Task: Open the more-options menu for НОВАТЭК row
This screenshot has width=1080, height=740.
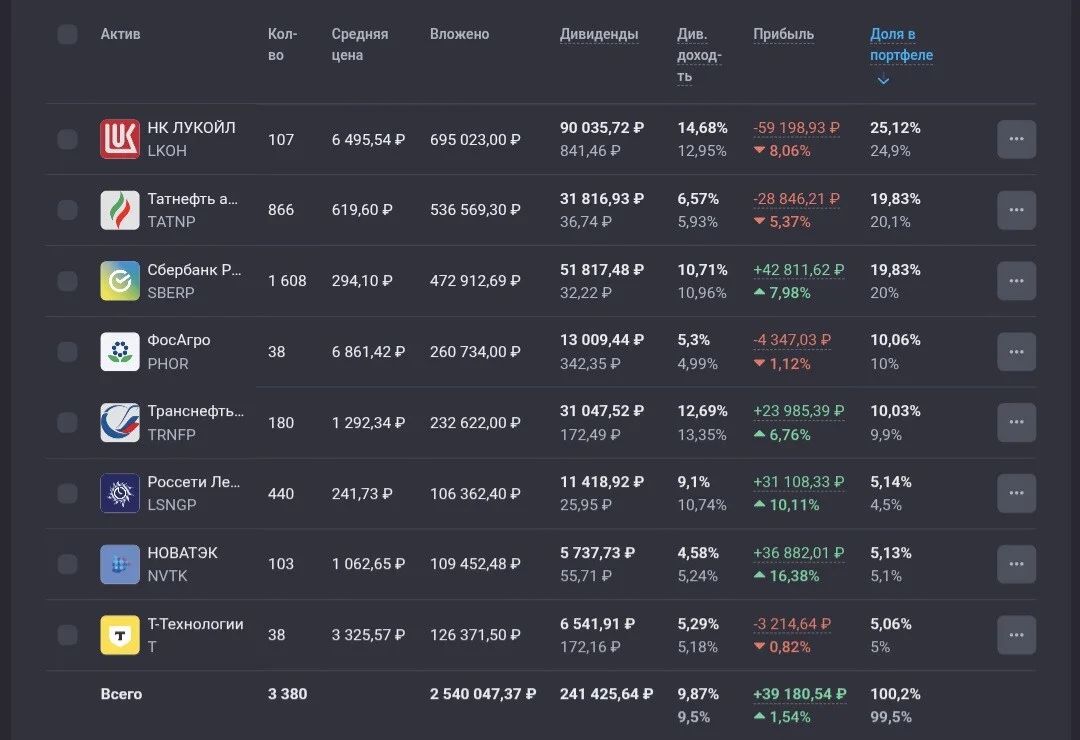Action: coord(1017,564)
